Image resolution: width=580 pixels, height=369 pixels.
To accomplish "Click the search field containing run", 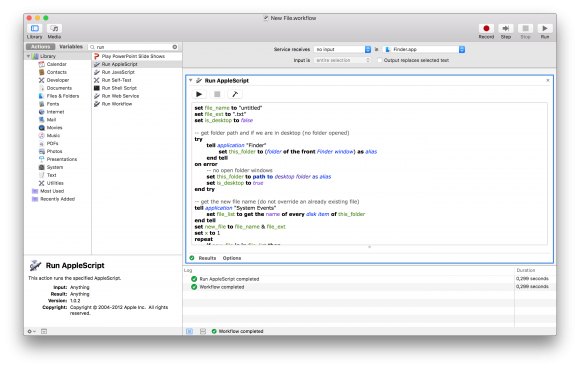I will [133, 47].
